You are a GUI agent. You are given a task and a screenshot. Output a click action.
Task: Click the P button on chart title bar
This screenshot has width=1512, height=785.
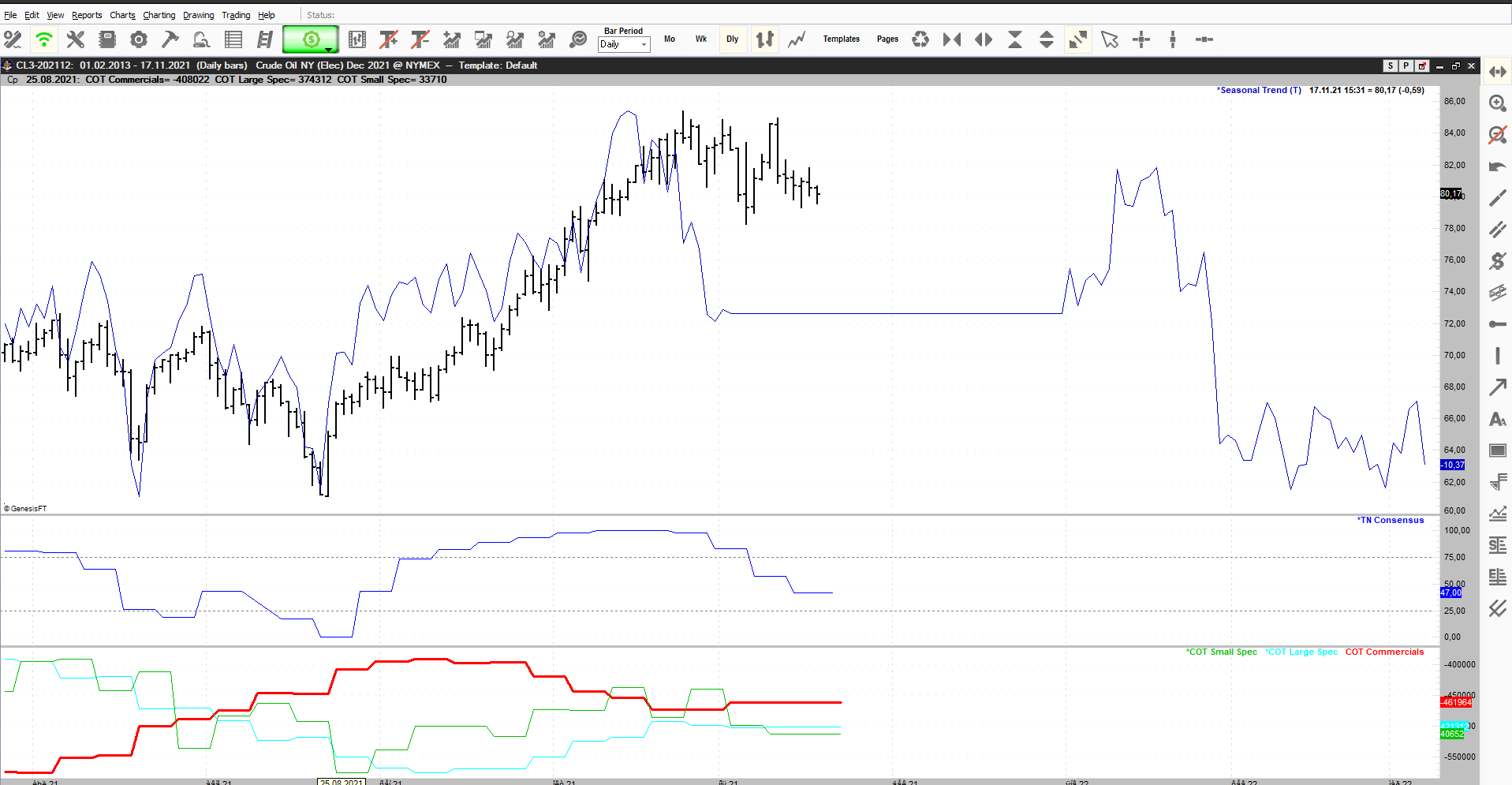pos(1406,66)
